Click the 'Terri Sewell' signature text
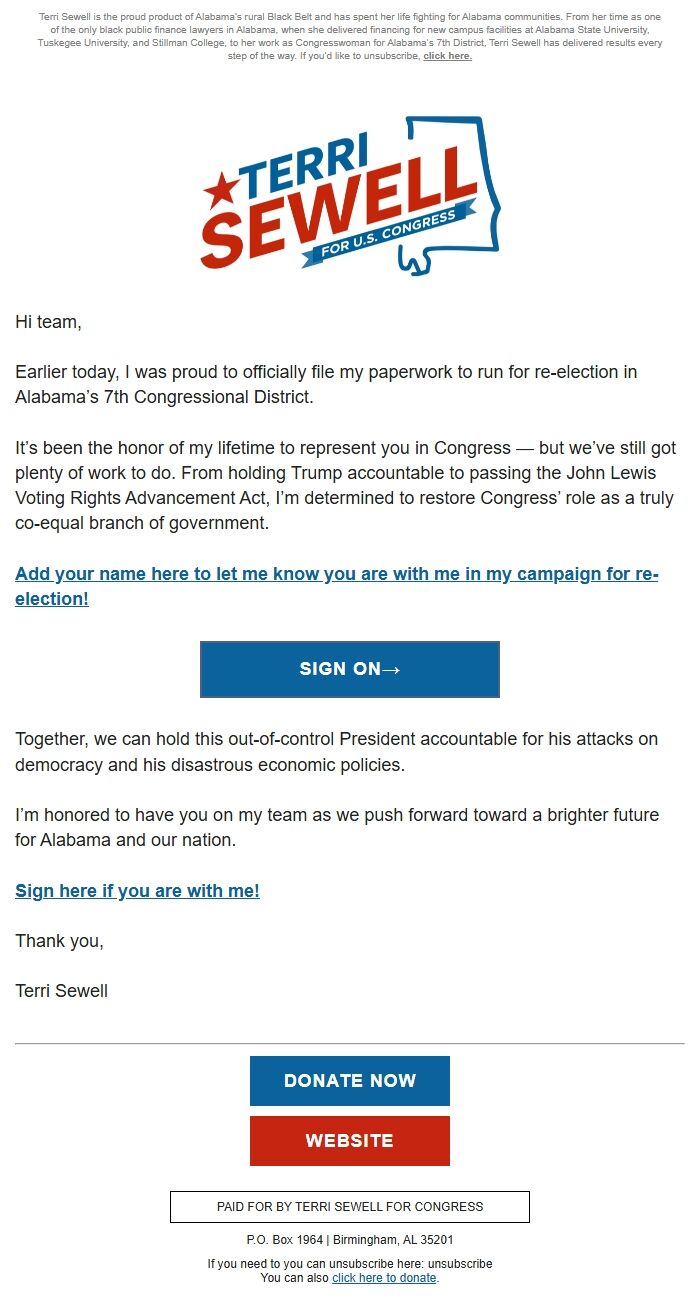 (x=60, y=991)
